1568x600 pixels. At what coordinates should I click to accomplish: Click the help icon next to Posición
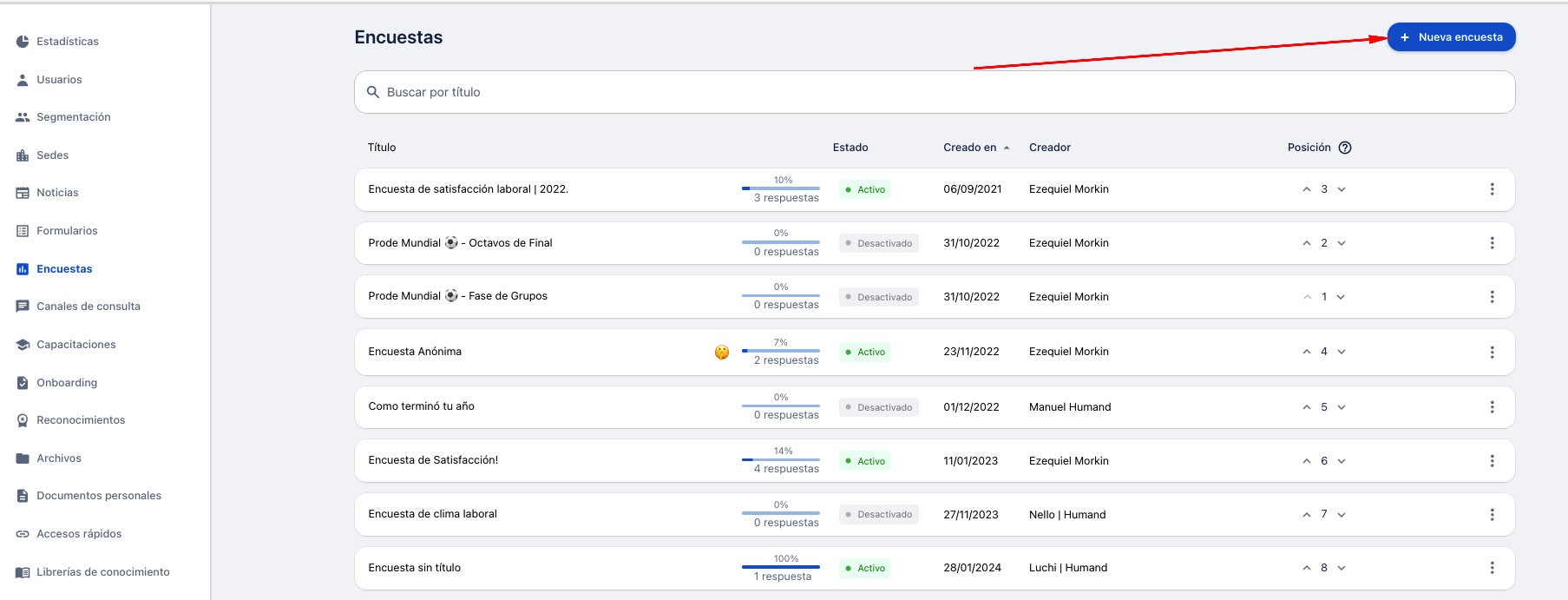click(x=1345, y=148)
